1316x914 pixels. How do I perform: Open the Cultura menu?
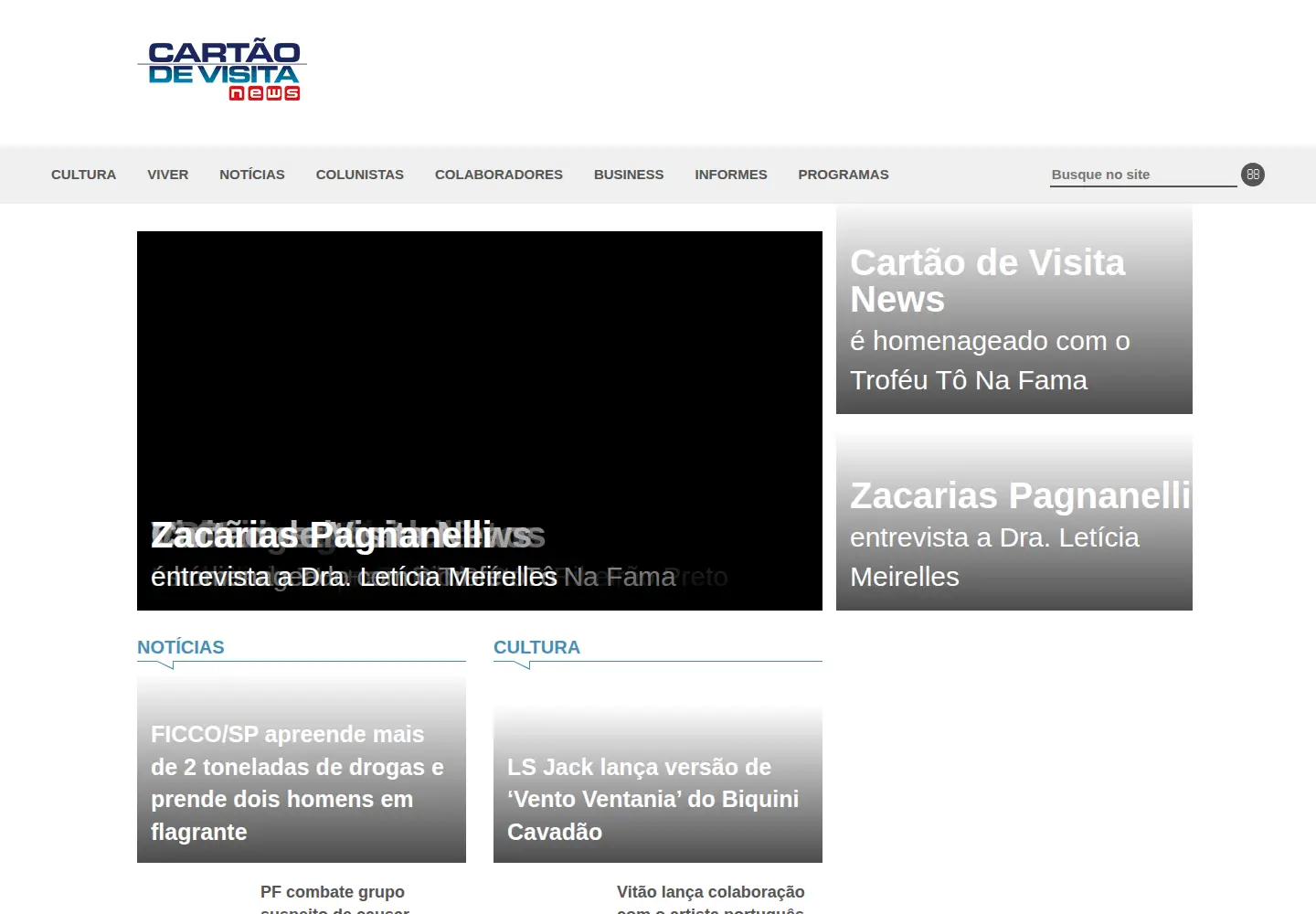coord(83,175)
